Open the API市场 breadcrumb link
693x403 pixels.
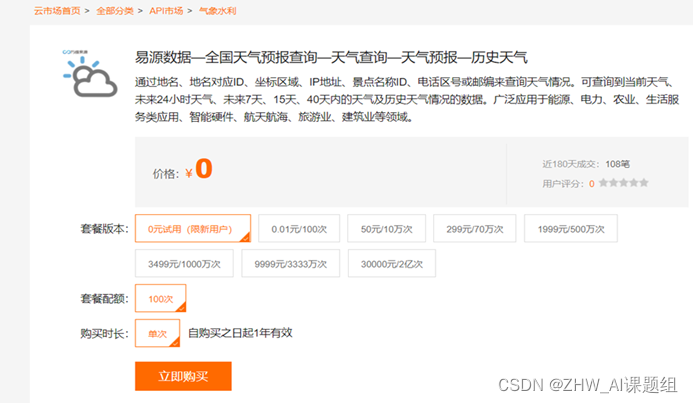(x=166, y=11)
